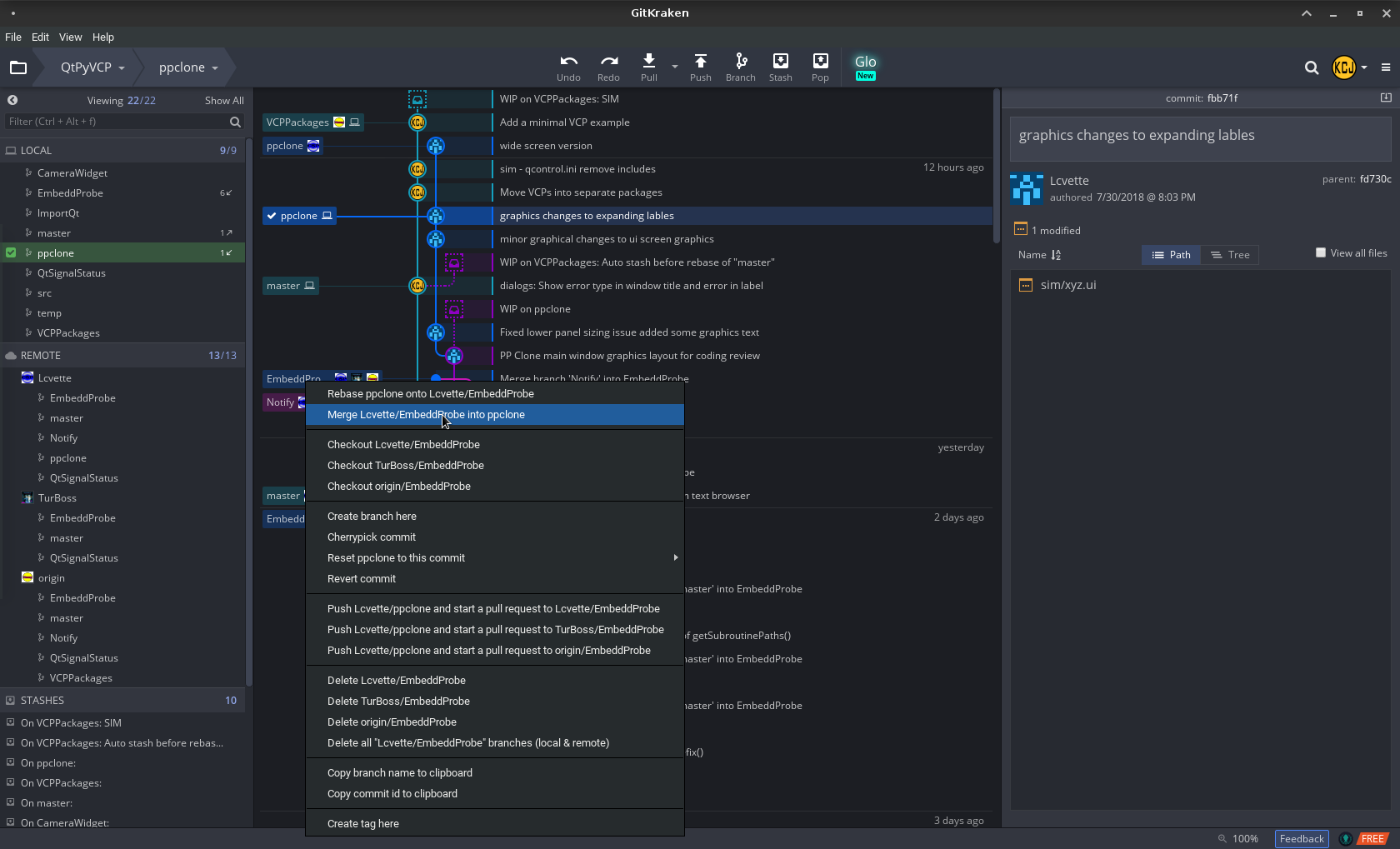The image size is (1400, 849).
Task: Click parent commit fd730c link
Action: 1375,179
